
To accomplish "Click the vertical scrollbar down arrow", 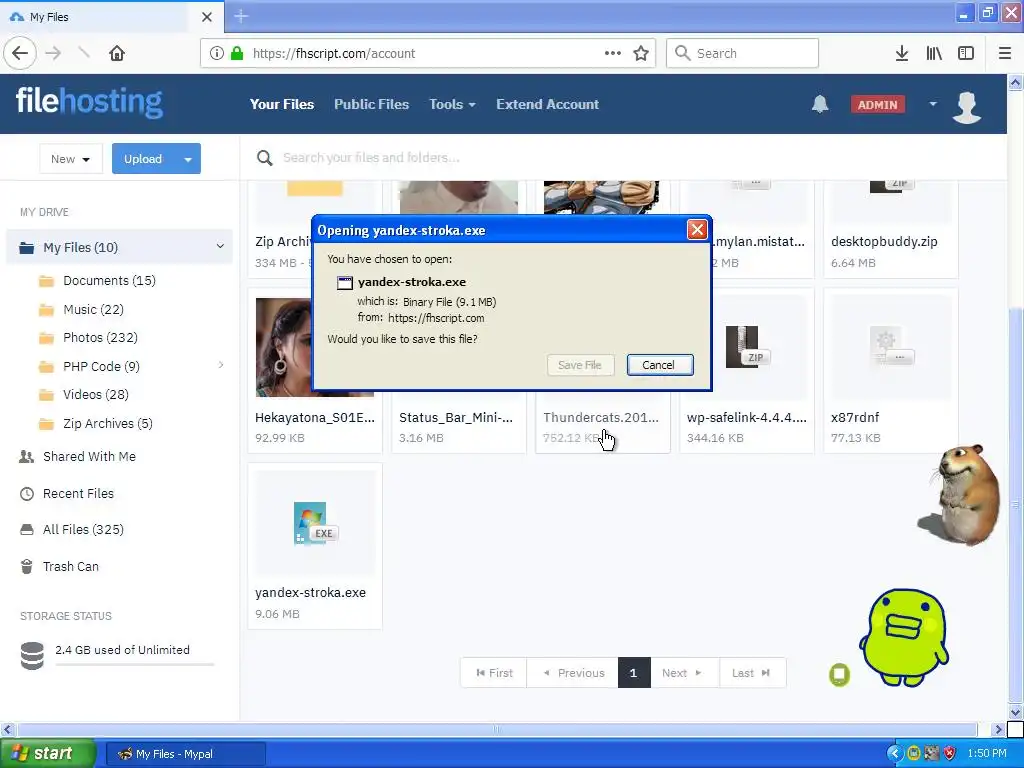I will pos(1015,712).
